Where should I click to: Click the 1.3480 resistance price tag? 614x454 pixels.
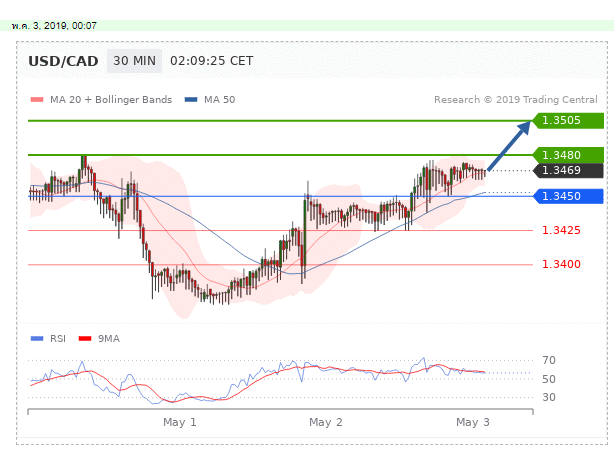coord(568,155)
